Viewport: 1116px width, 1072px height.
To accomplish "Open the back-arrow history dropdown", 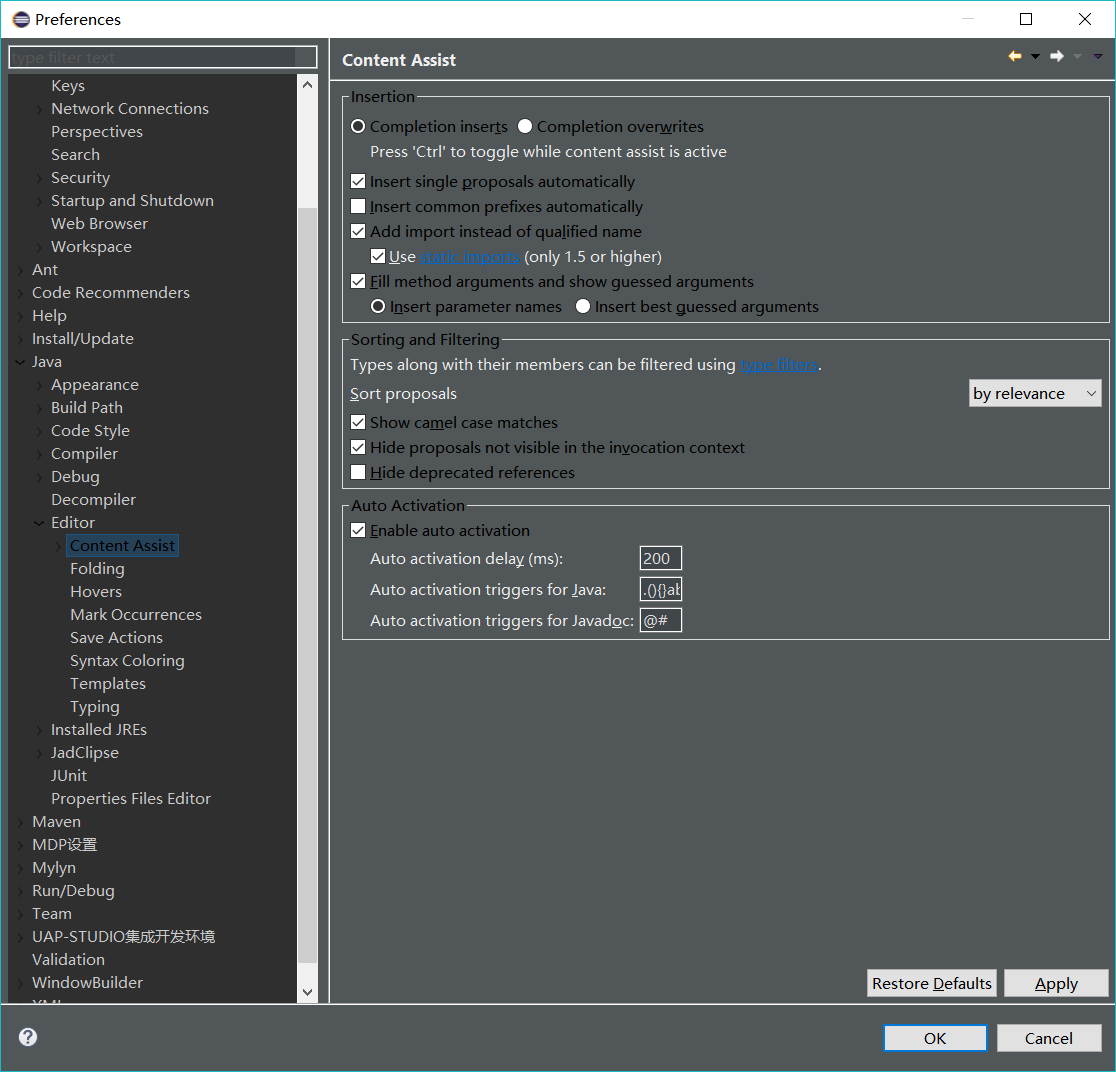I will tap(1035, 56).
